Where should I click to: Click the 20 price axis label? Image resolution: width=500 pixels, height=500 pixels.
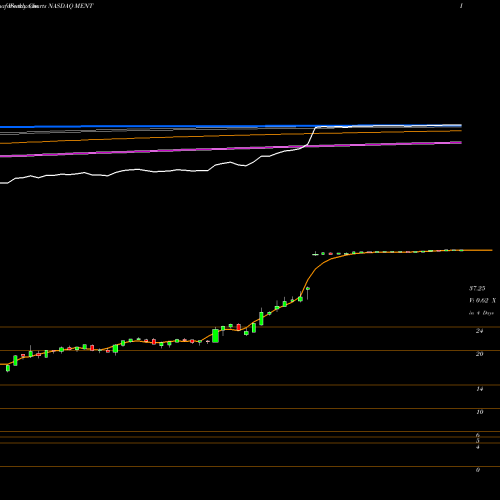[x=479, y=354]
